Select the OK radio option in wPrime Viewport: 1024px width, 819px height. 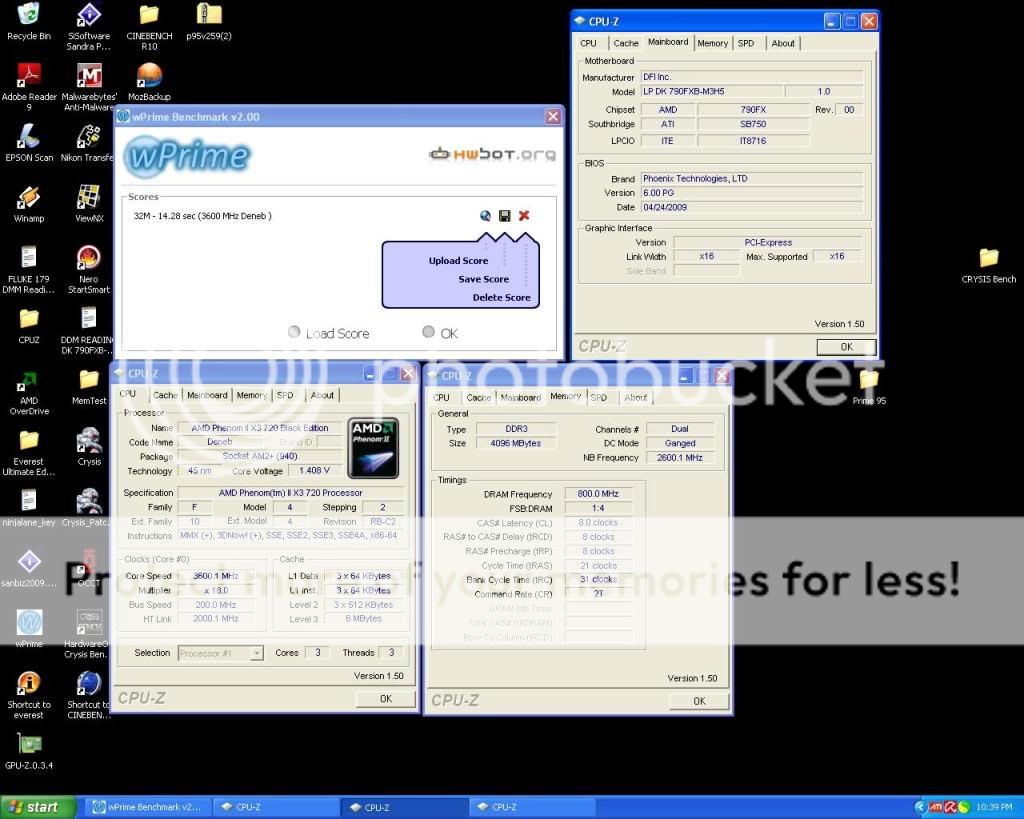[440, 333]
